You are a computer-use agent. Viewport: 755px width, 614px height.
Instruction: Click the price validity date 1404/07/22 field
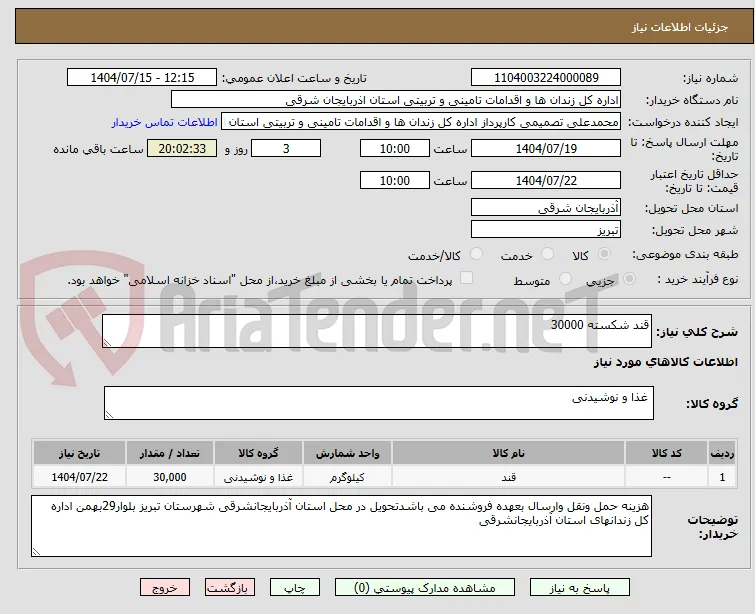click(x=546, y=181)
